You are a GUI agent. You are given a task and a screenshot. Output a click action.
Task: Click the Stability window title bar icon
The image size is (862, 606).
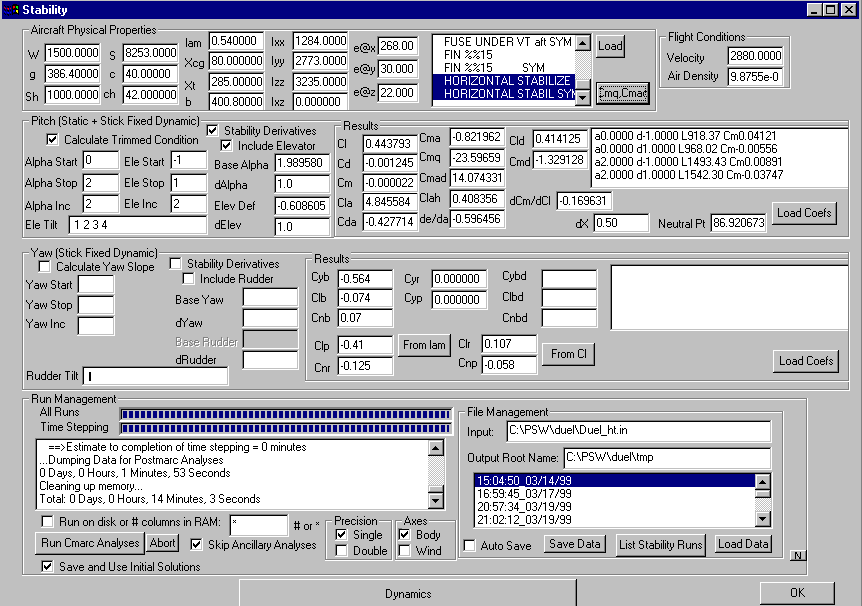click(11, 9)
